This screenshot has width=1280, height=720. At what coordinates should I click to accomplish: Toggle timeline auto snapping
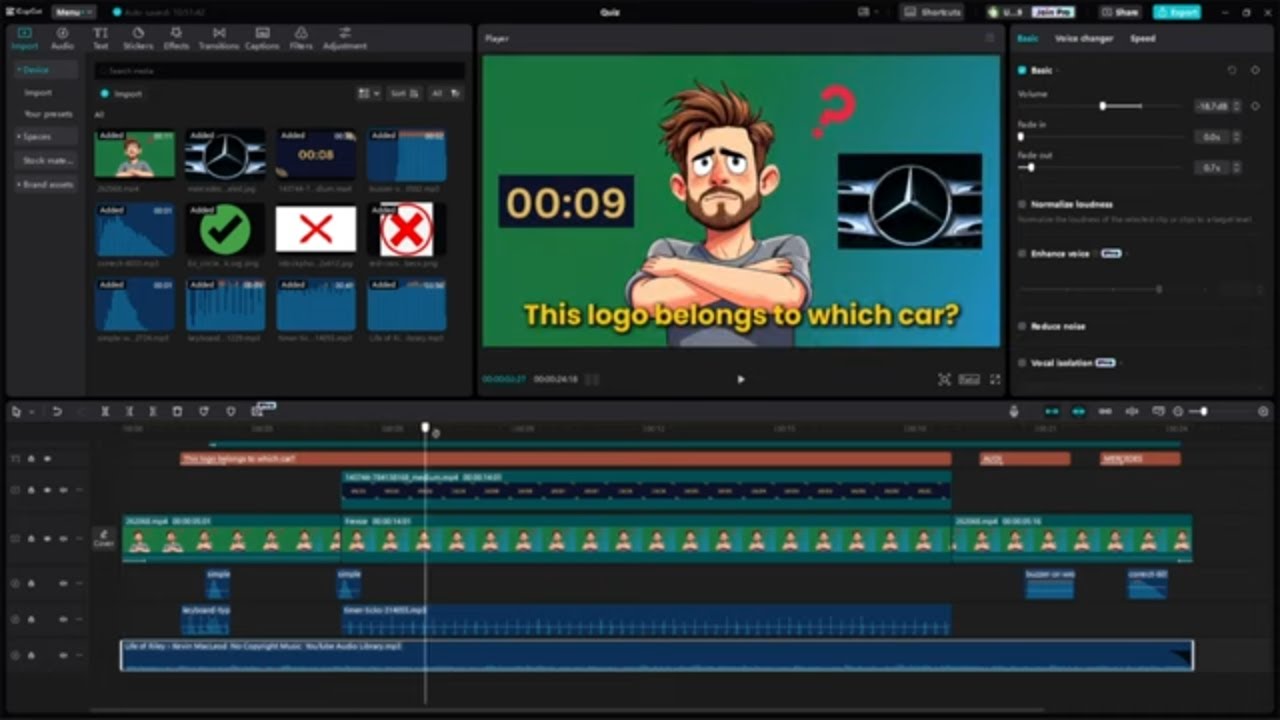1078,411
